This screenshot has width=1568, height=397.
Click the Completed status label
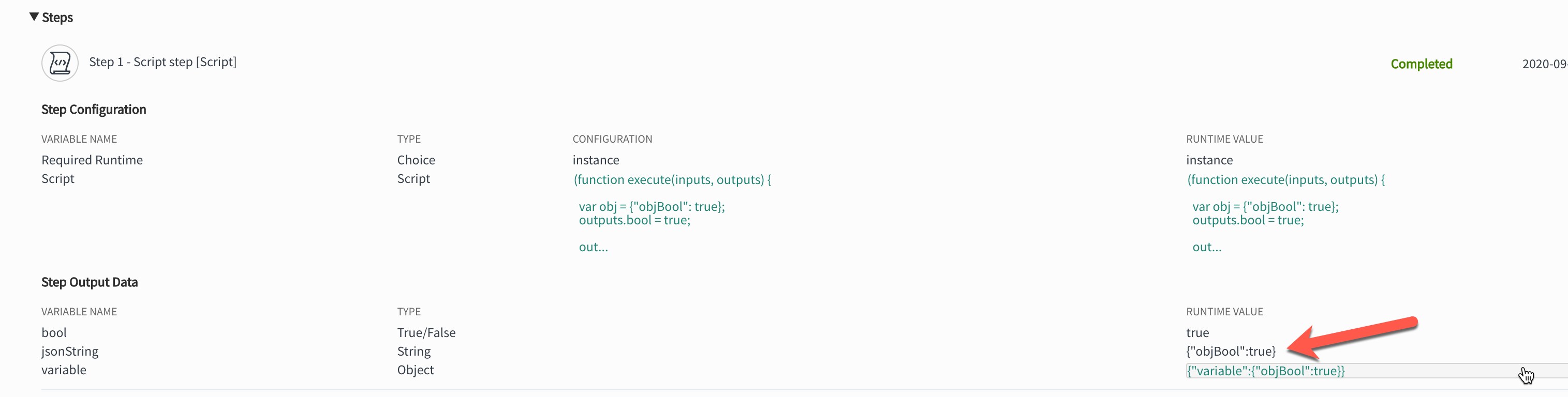tap(1421, 64)
